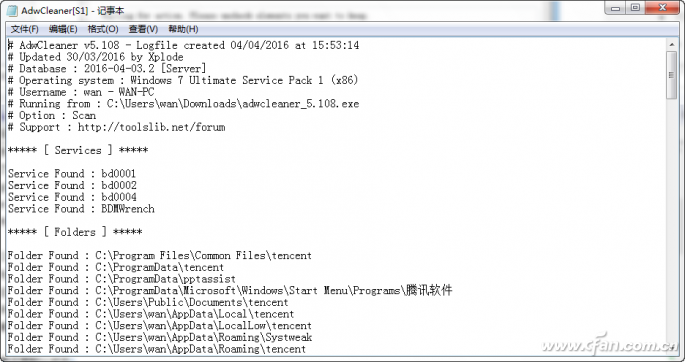Viewport: 685px width, 362px height.
Task: Click the scrollbar up arrow
Action: [x=671, y=44]
